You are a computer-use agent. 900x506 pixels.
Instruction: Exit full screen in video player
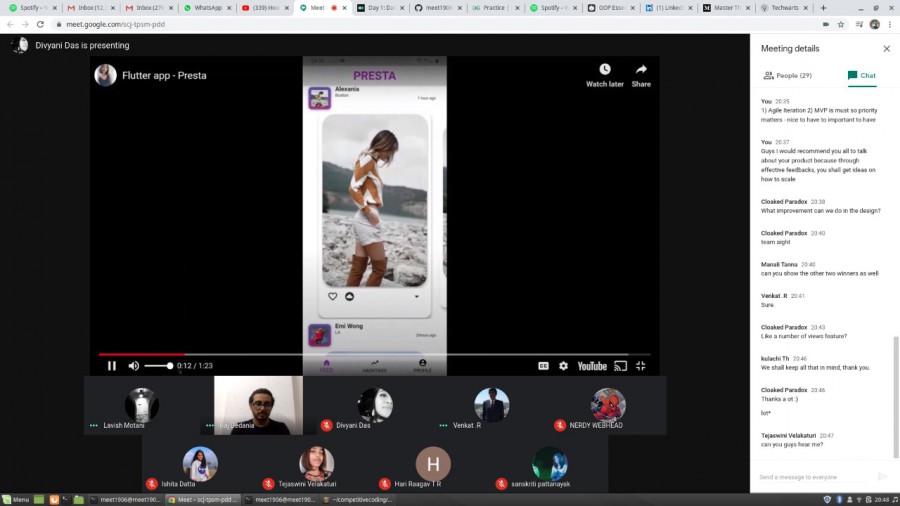641,366
